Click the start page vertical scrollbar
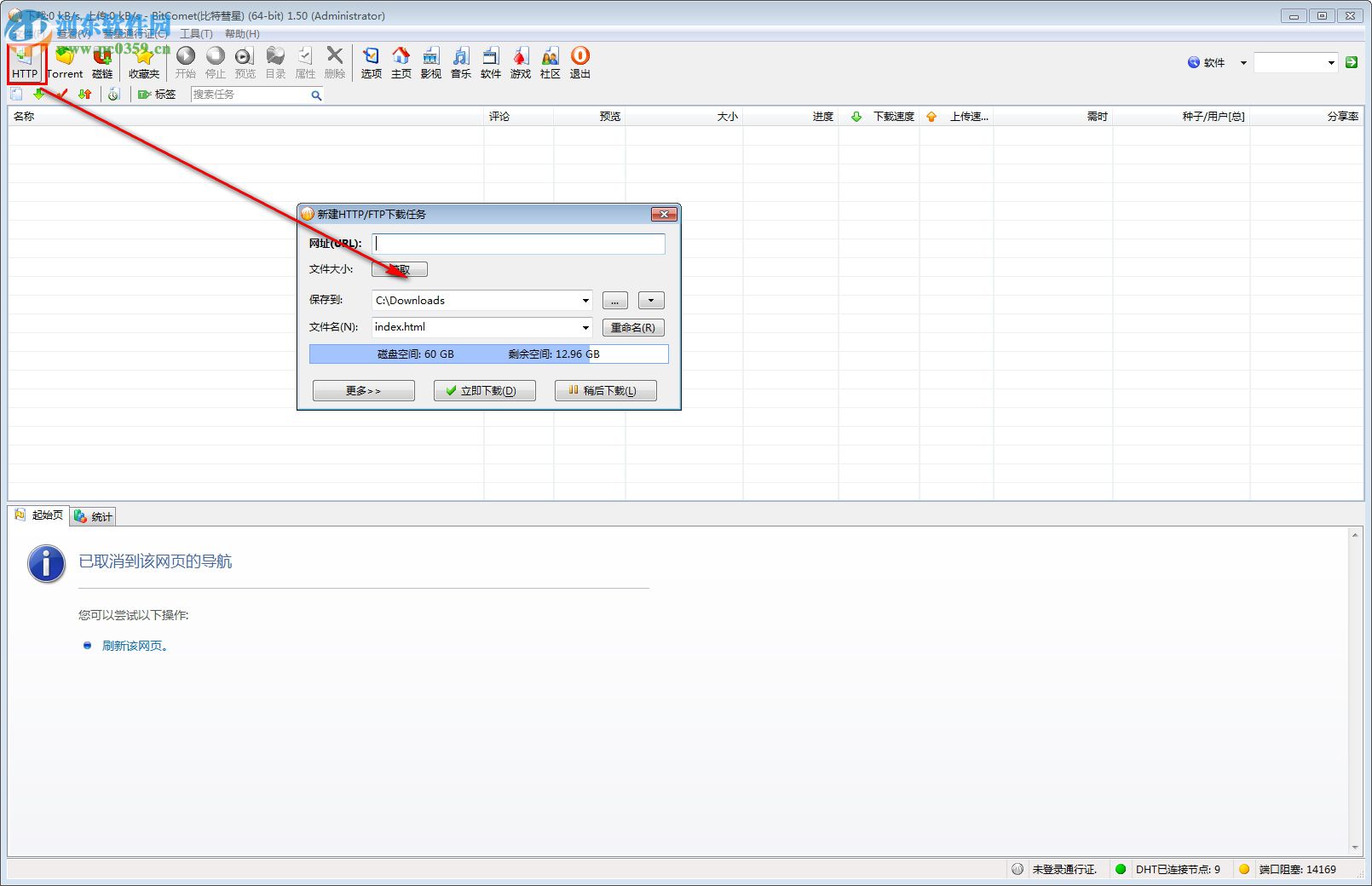 tap(1355, 690)
